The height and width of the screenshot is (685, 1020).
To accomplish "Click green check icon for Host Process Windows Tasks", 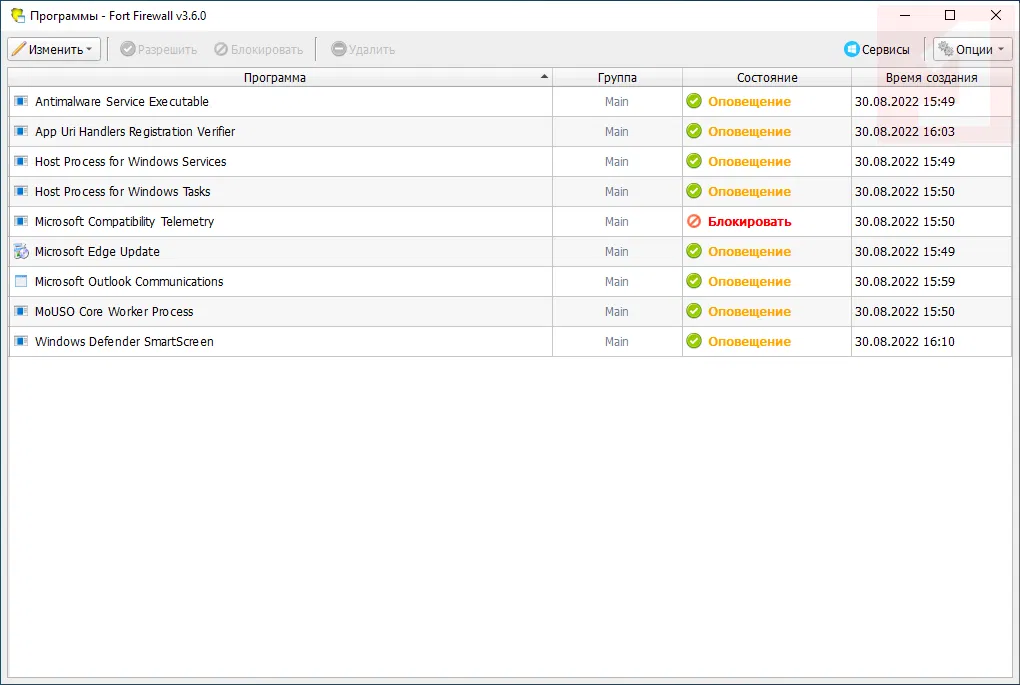I will pos(694,191).
